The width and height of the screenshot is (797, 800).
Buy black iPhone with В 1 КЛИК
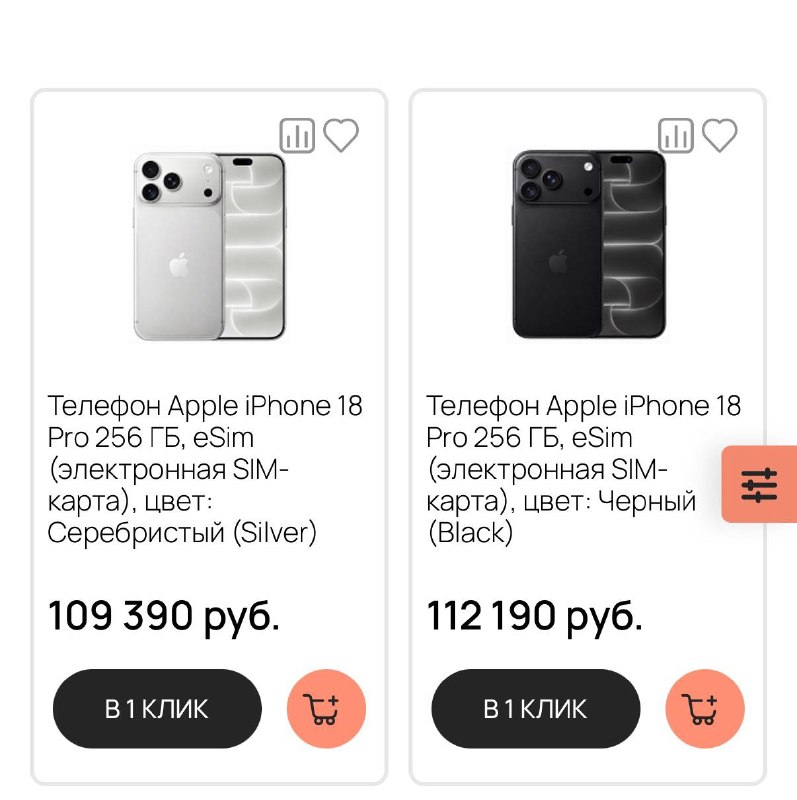coord(536,709)
